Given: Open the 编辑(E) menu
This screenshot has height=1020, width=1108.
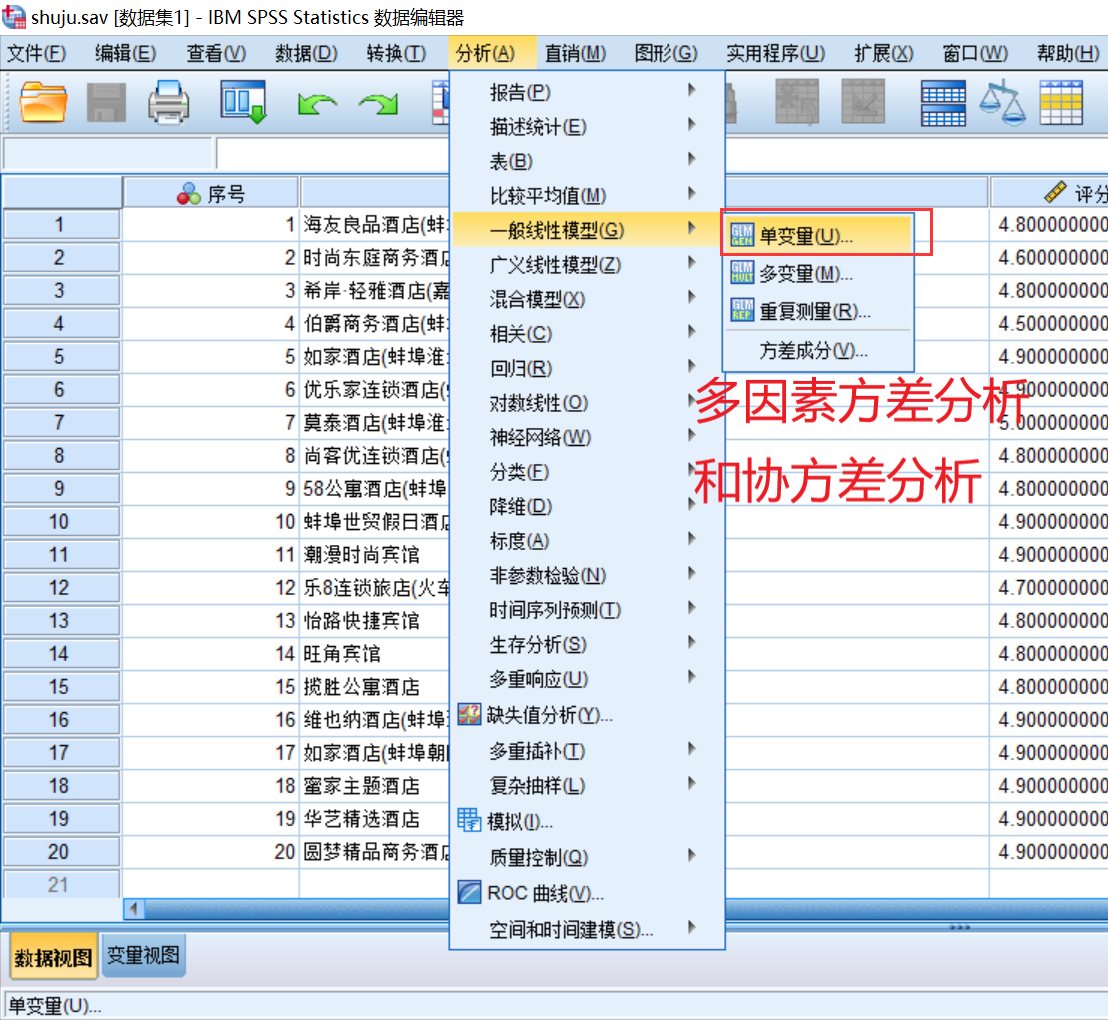Looking at the screenshot, I should (x=126, y=53).
